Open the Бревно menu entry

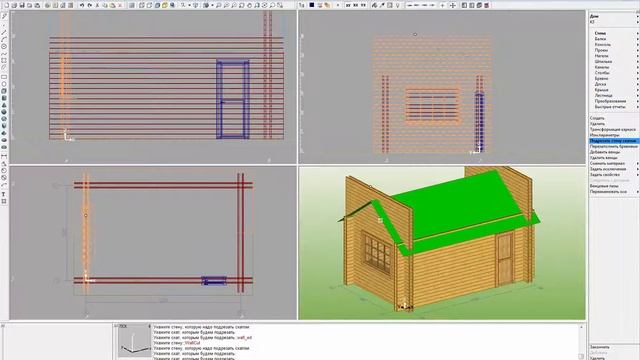click(x=616, y=78)
